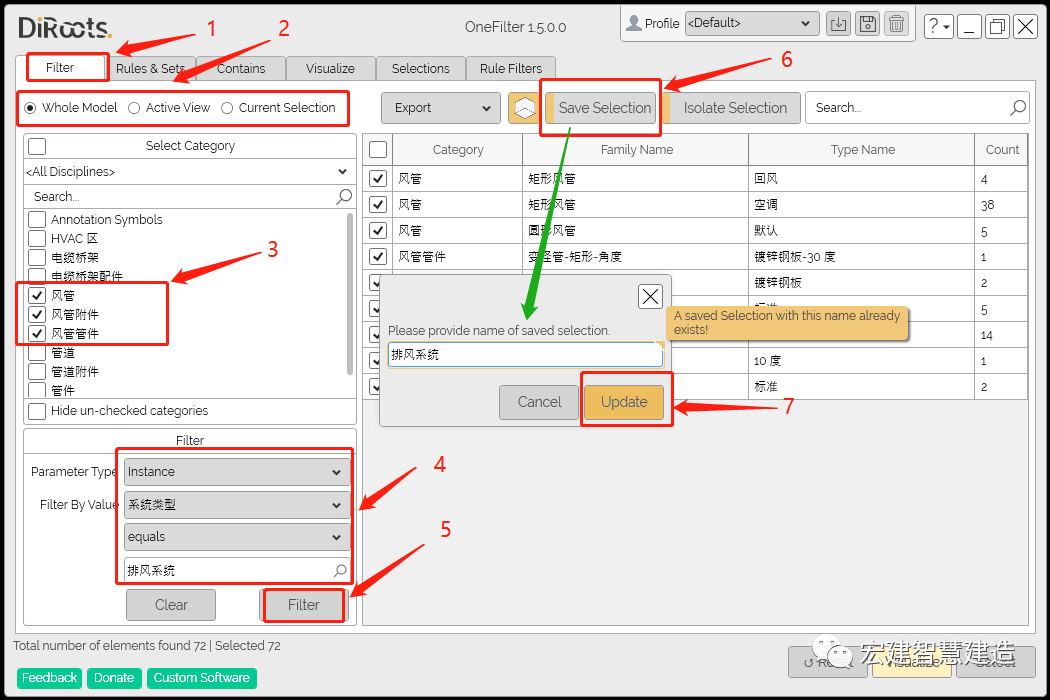Enable Hide un-checked categories checkbox

tap(37, 411)
